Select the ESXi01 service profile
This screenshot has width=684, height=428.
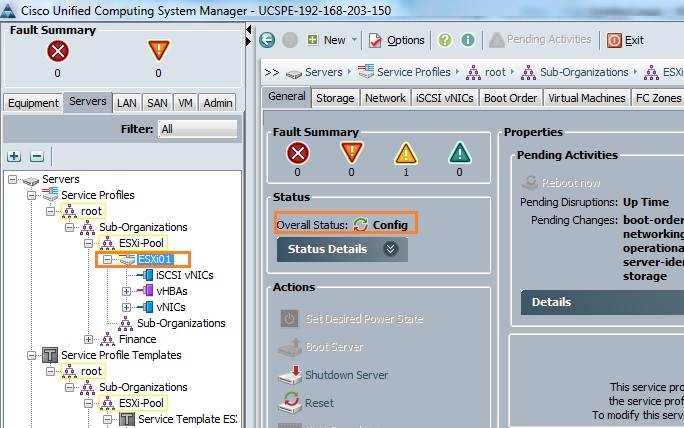(x=154, y=259)
